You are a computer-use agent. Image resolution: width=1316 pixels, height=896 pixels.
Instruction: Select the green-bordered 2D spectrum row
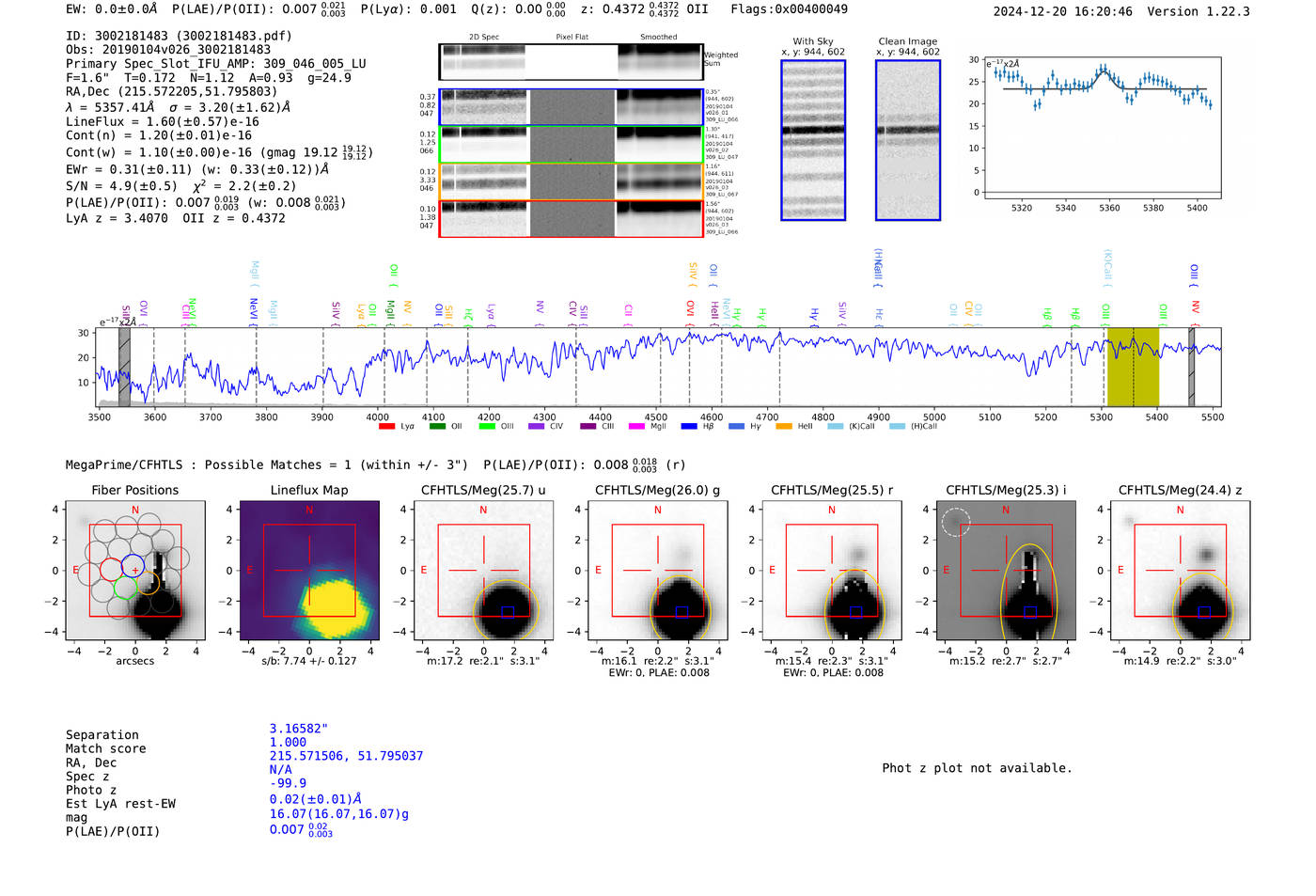click(x=571, y=145)
